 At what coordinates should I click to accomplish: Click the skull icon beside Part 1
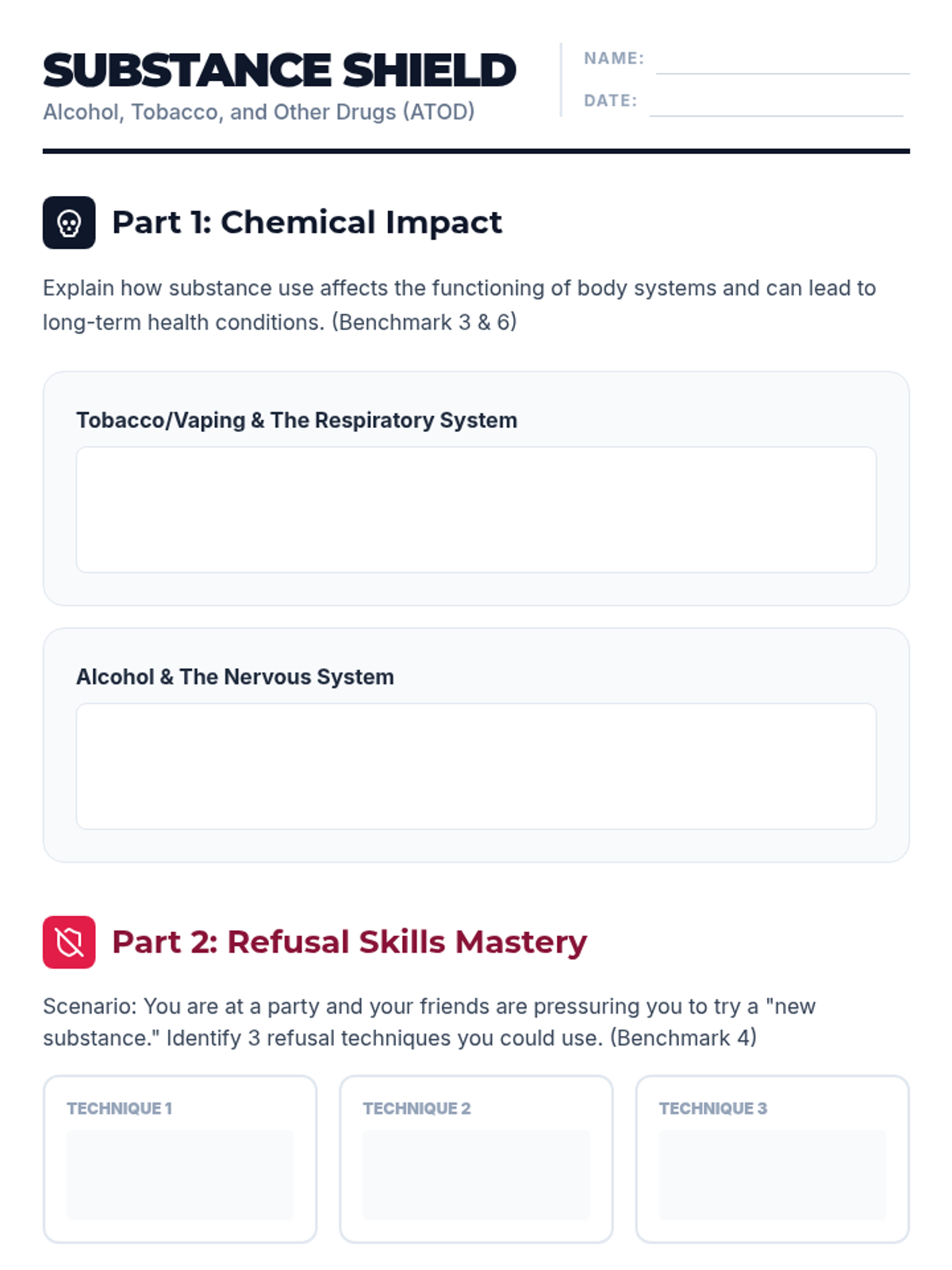(x=69, y=223)
